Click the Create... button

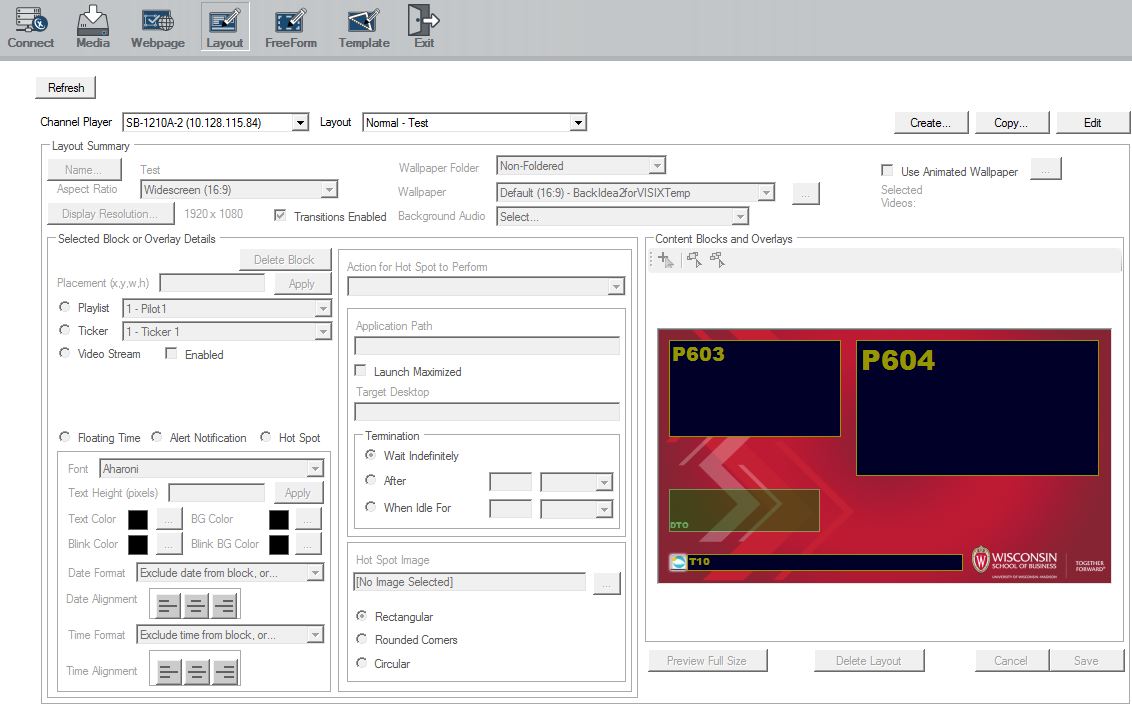click(x=930, y=123)
